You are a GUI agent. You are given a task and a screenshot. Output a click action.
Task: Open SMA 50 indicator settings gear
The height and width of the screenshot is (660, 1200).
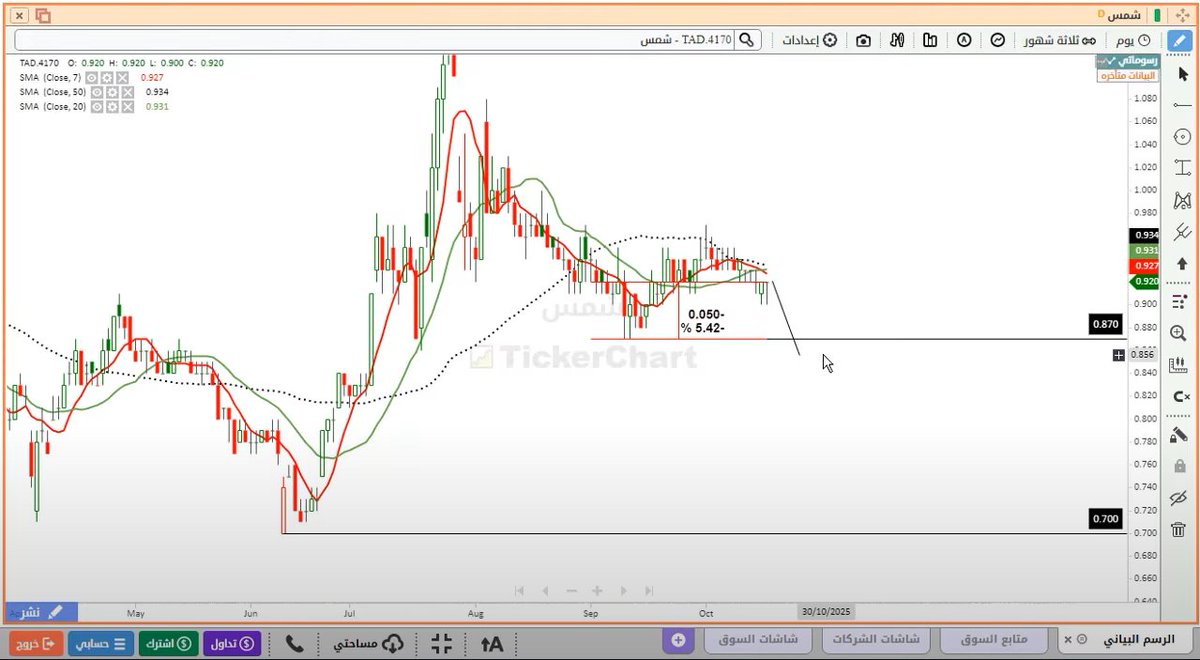112,92
